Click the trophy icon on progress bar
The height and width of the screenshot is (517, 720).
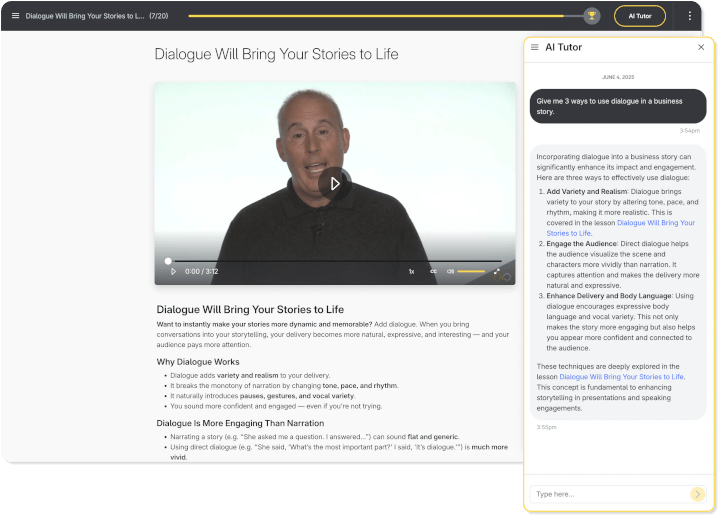592,16
